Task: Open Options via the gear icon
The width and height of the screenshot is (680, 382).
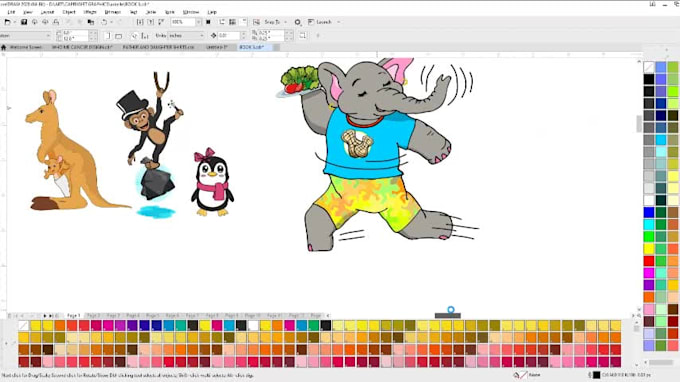Action: (298, 22)
